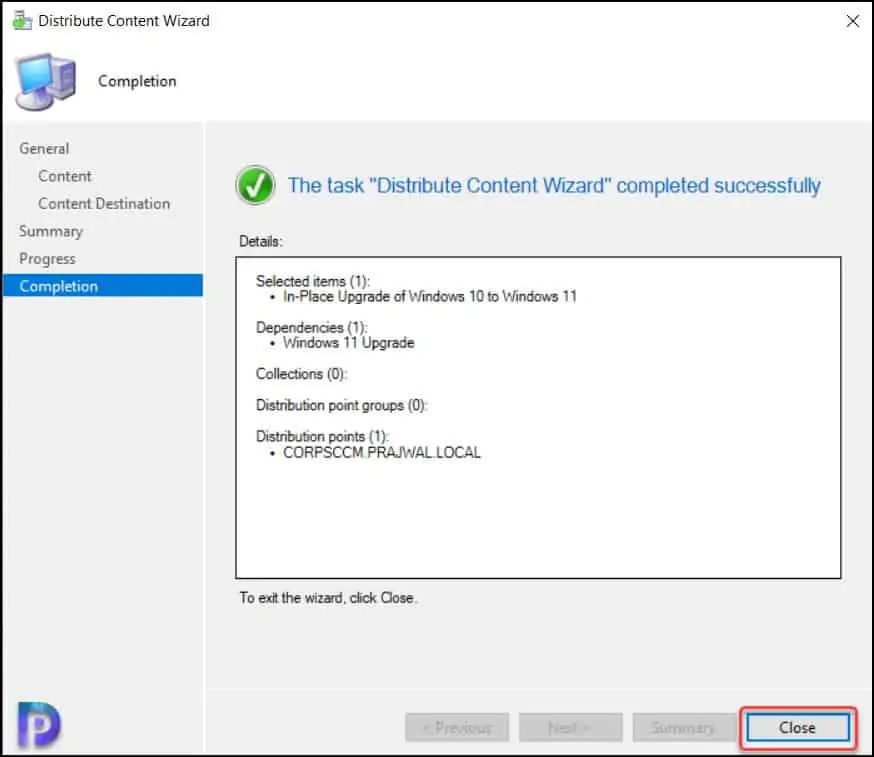Click the 'Distribute Content Wizard' window title

(x=124, y=21)
